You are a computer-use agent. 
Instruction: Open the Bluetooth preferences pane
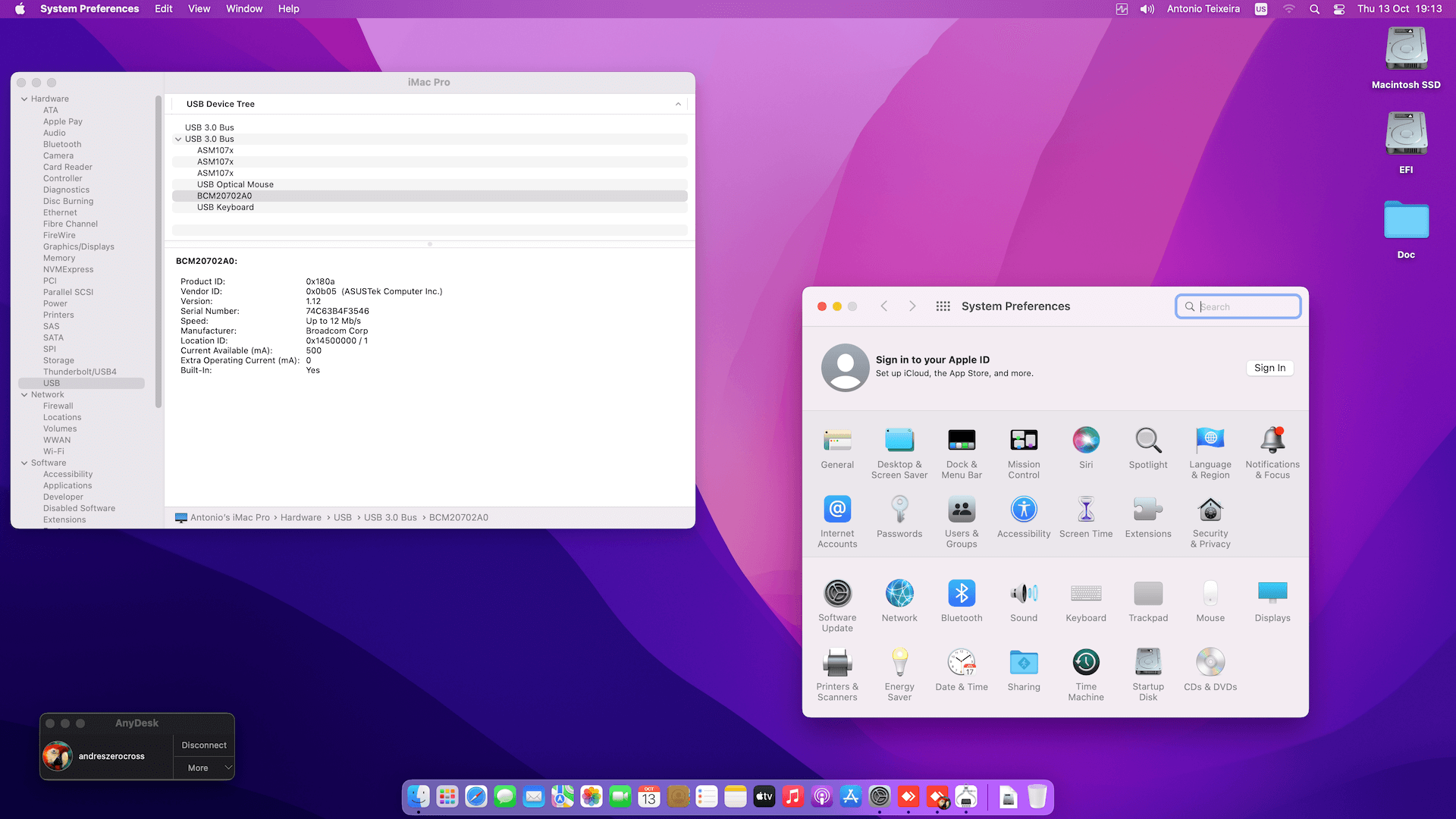click(x=961, y=595)
